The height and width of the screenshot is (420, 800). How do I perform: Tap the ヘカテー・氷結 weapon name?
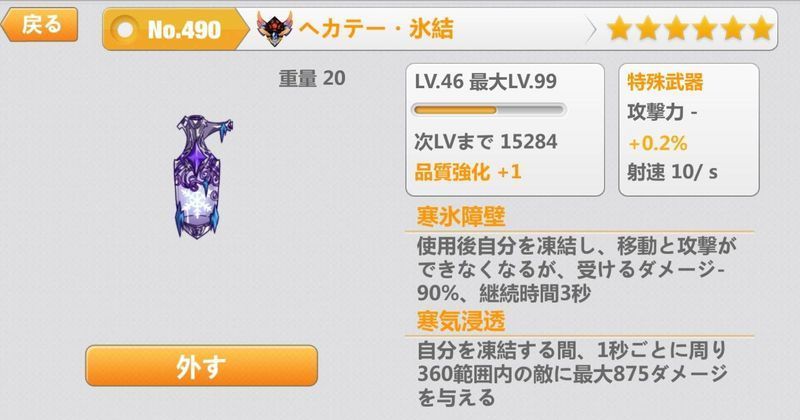coord(377,29)
